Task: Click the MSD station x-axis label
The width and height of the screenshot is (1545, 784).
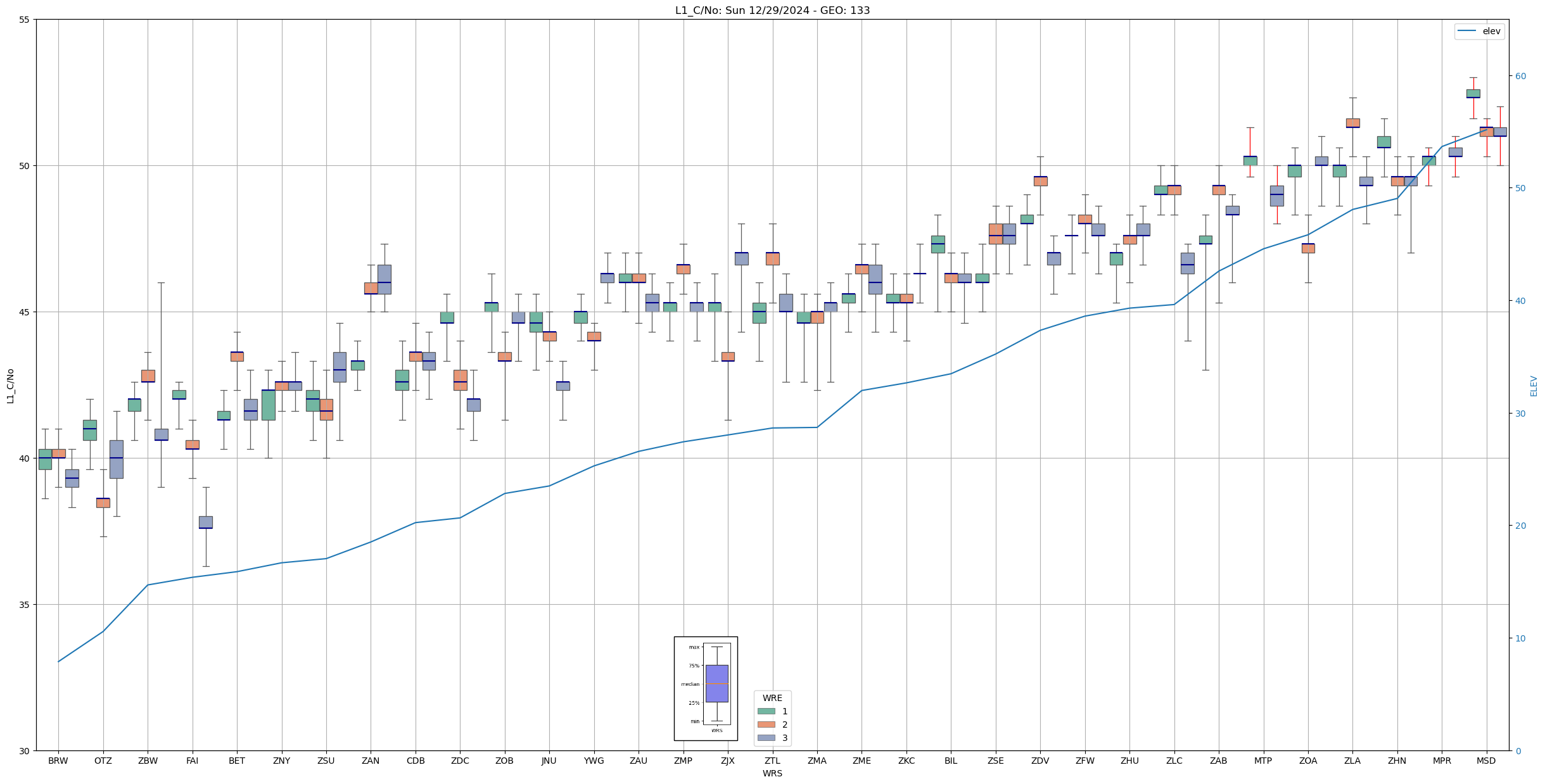Action: (1486, 761)
